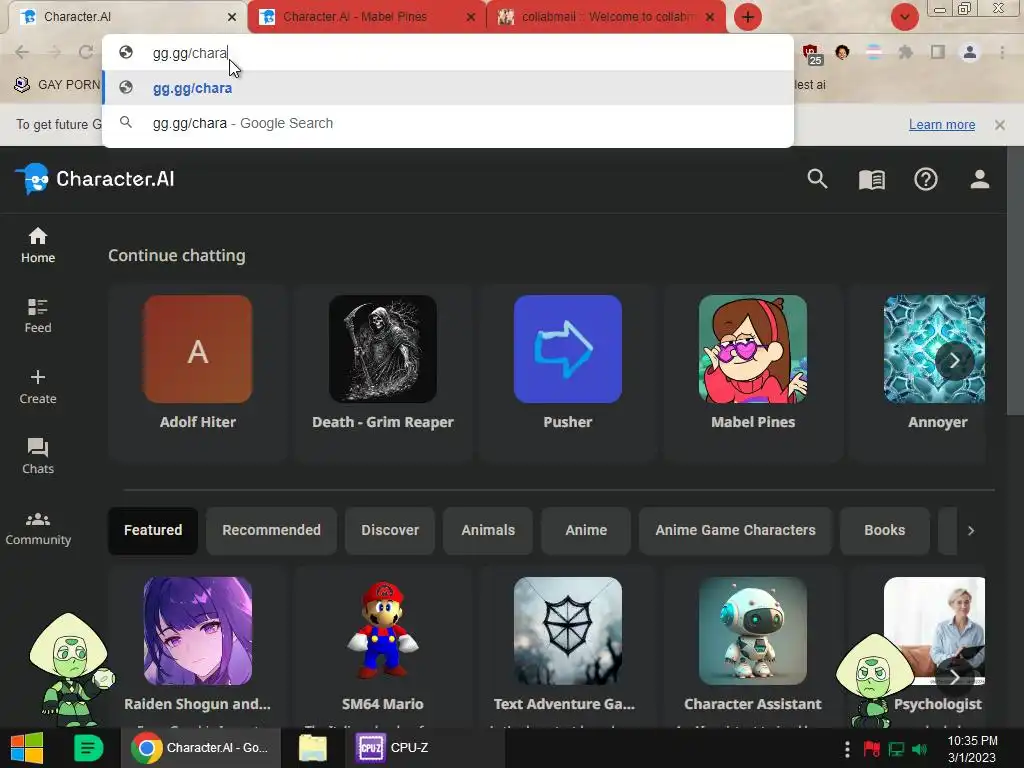Open the tab search dropdown arrow
1024x768 pixels.
[x=904, y=17]
